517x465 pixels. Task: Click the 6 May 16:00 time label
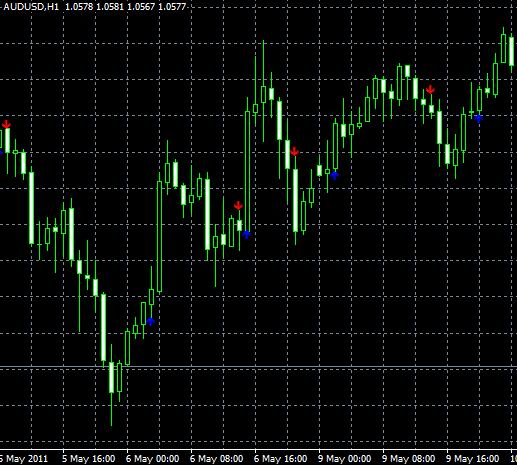click(x=280, y=459)
